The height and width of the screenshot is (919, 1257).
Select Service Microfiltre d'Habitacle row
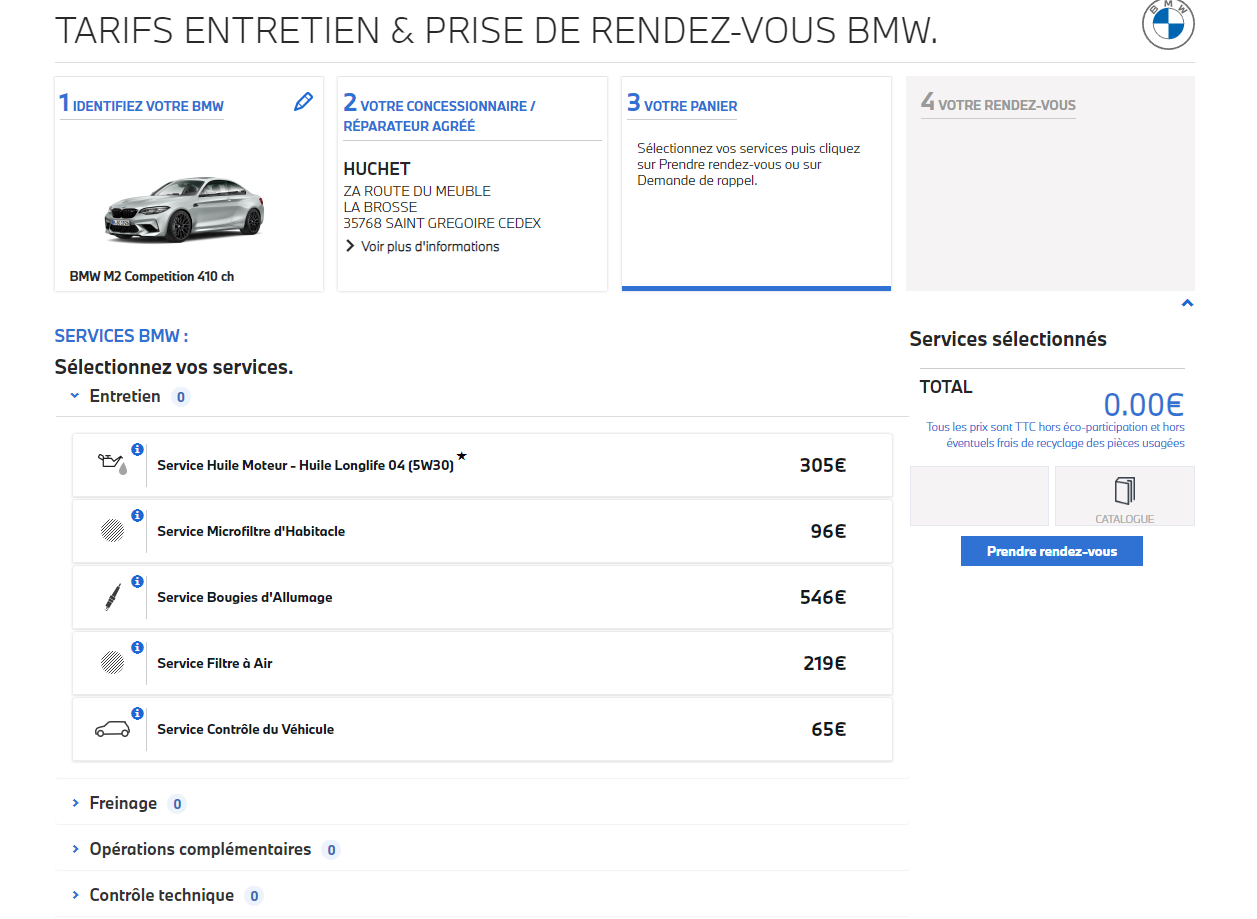[482, 531]
